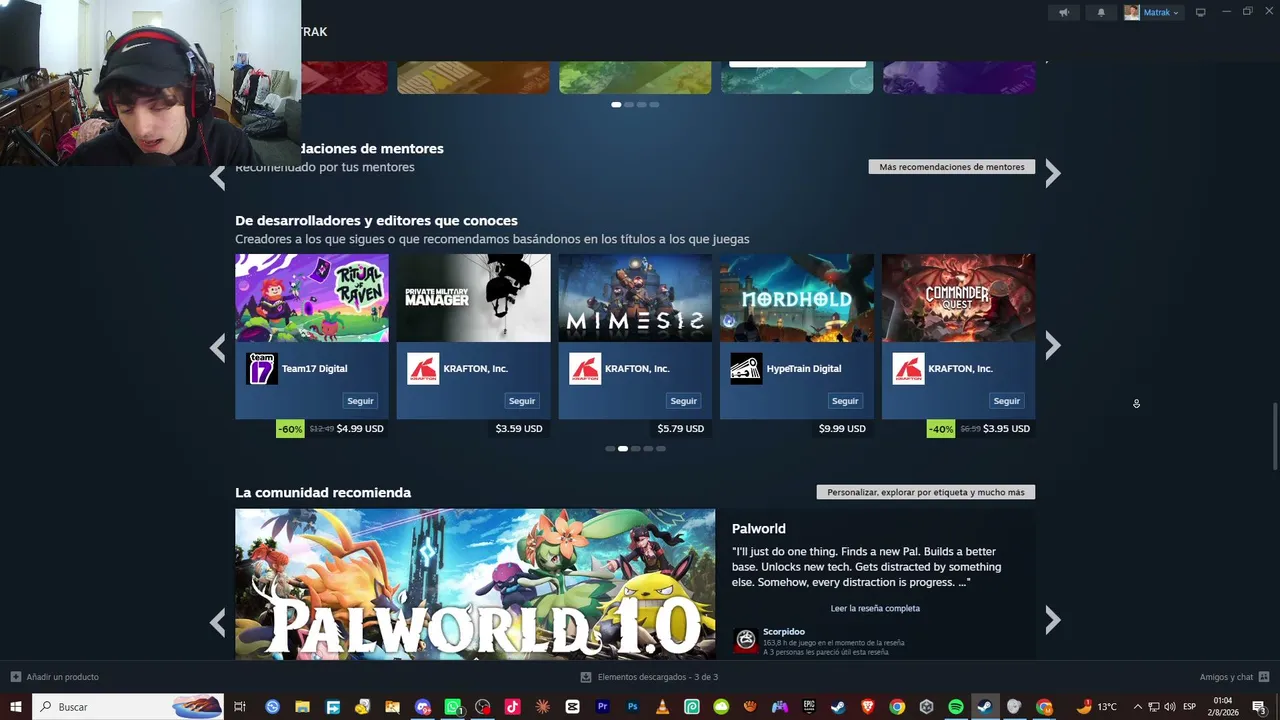This screenshot has height=720, width=1280.
Task: Show hidden system tray icons
Action: 1137,707
